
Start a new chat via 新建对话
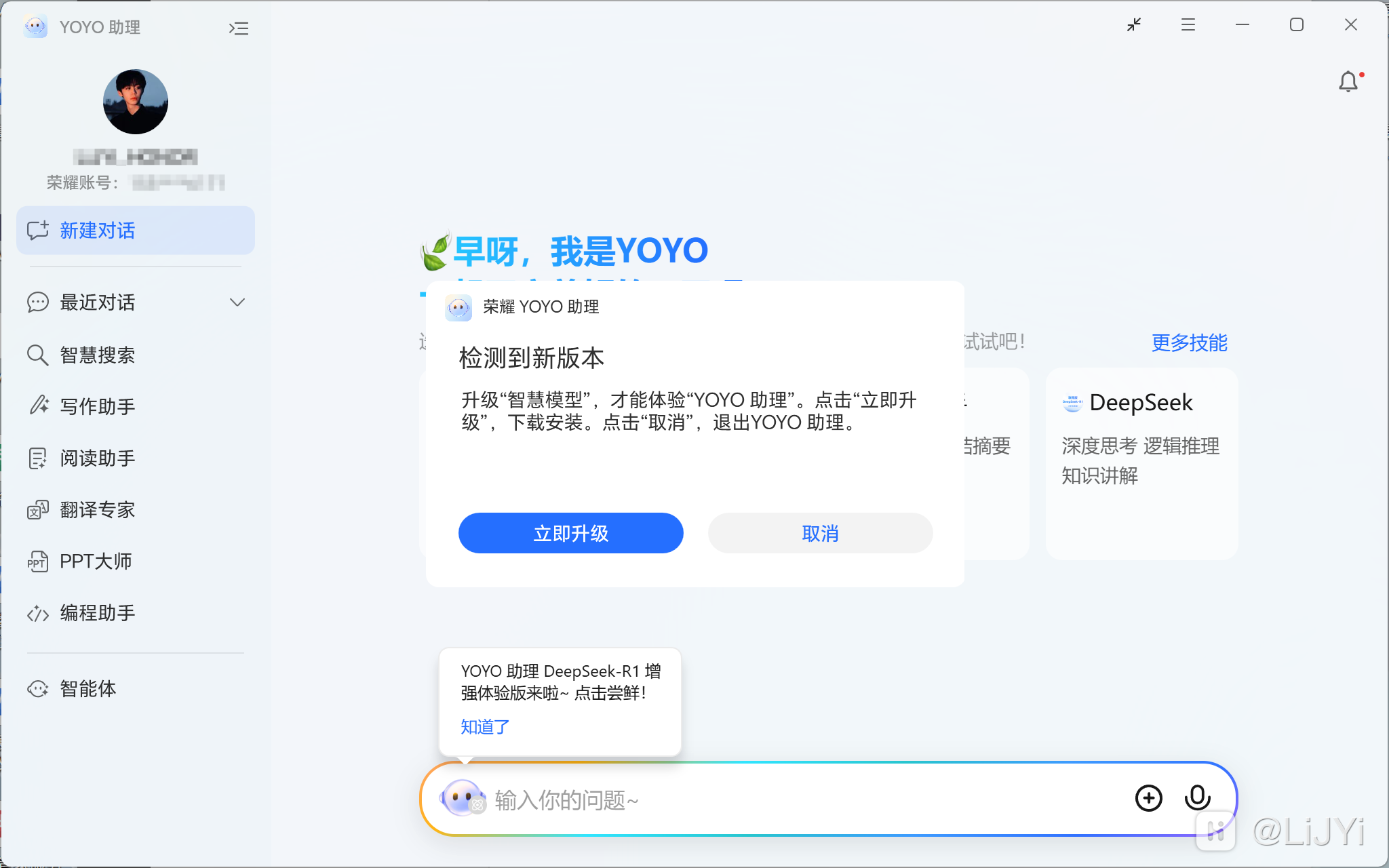tap(136, 231)
